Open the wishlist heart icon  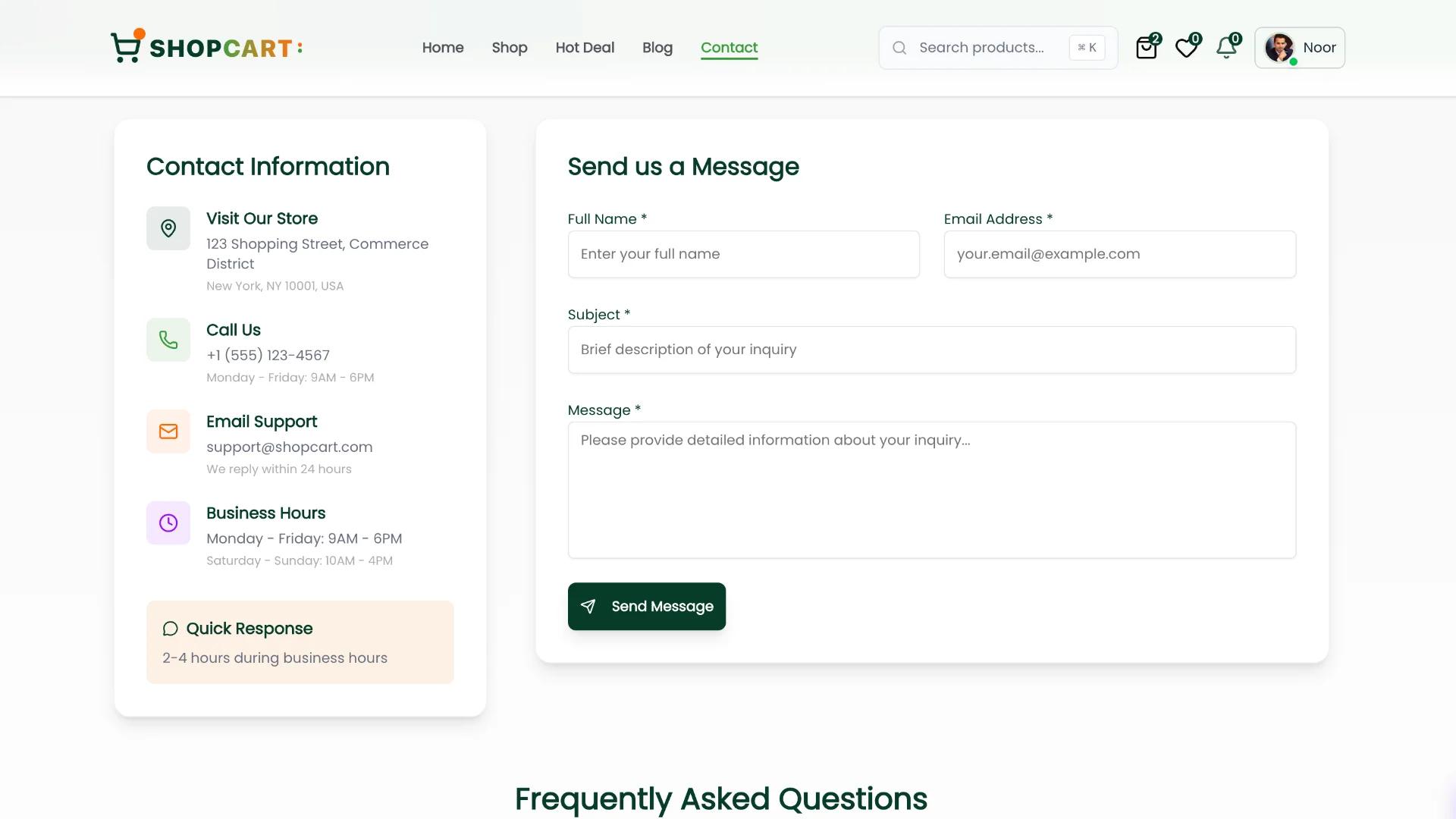(1187, 48)
